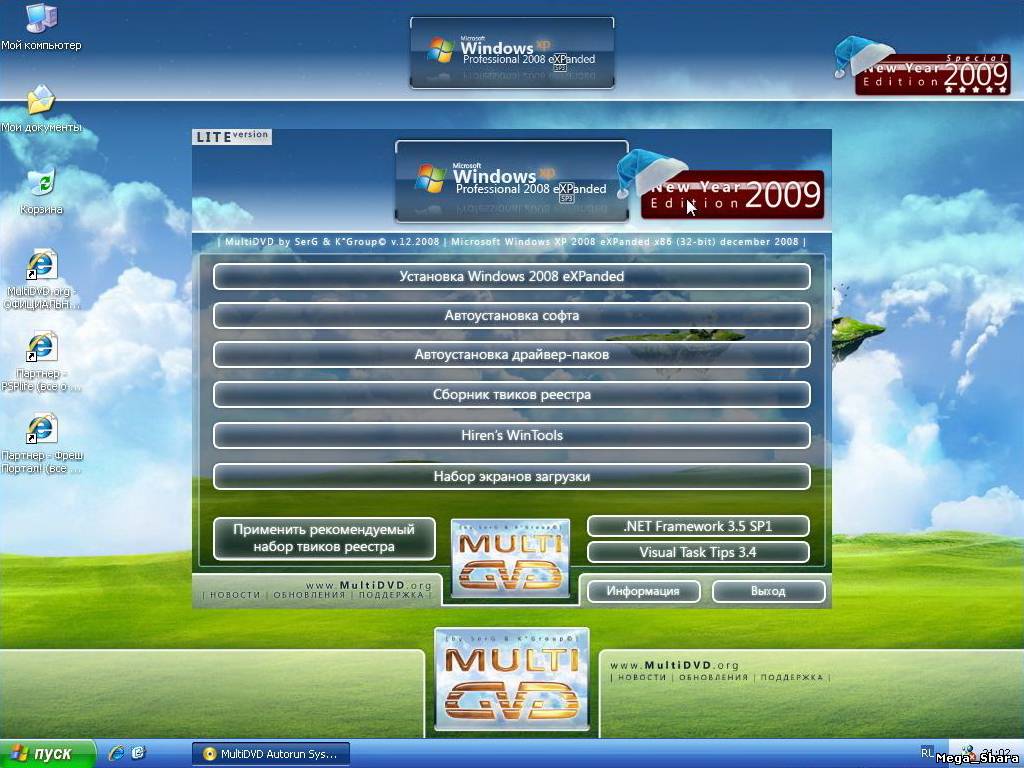This screenshot has width=1024, height=768.
Task: Click the пуск Start button
Action: 48,754
